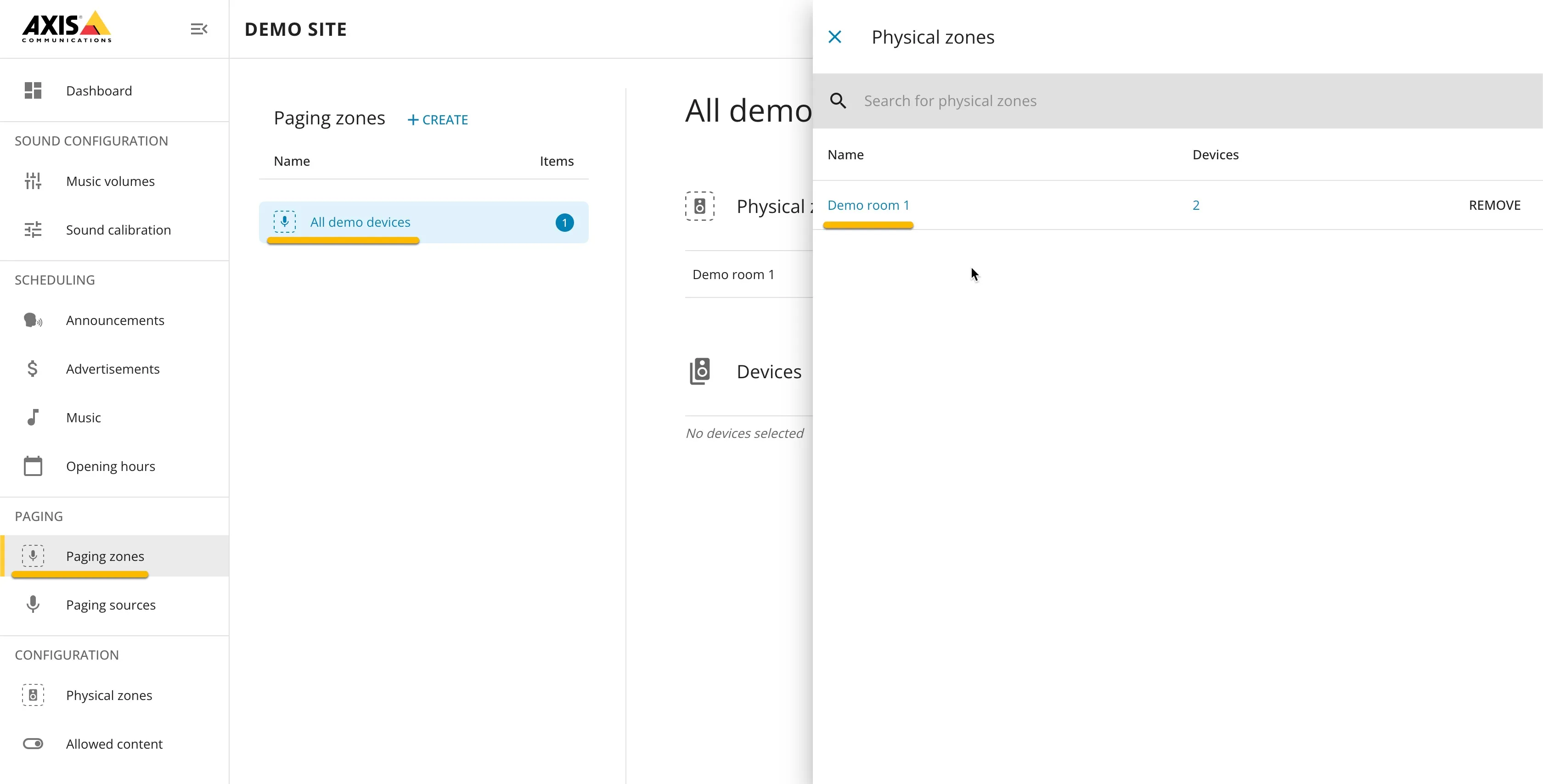The image size is (1543, 784).
Task: Open Opening hours settings
Action: click(x=114, y=465)
